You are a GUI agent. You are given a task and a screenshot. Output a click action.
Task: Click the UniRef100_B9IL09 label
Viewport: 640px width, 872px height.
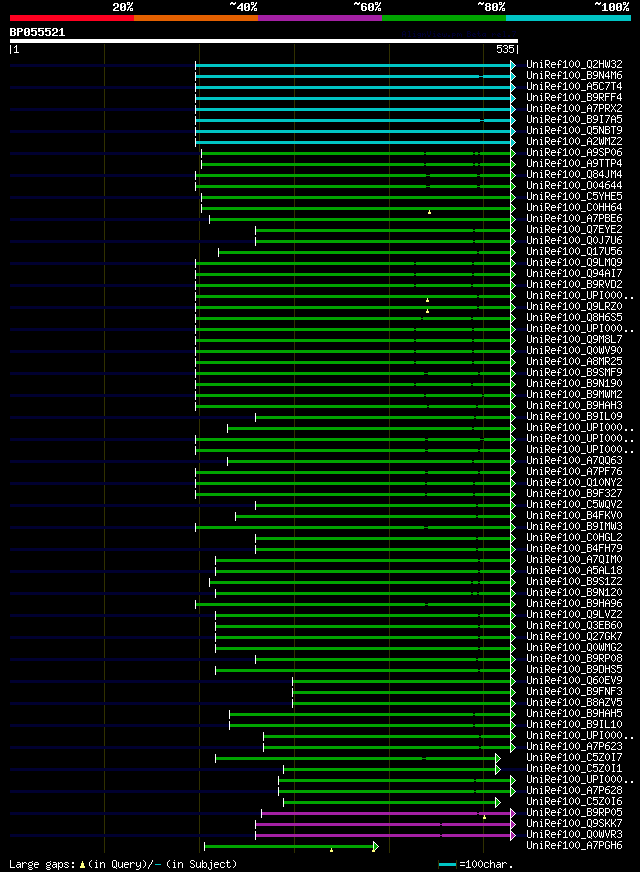coord(574,417)
